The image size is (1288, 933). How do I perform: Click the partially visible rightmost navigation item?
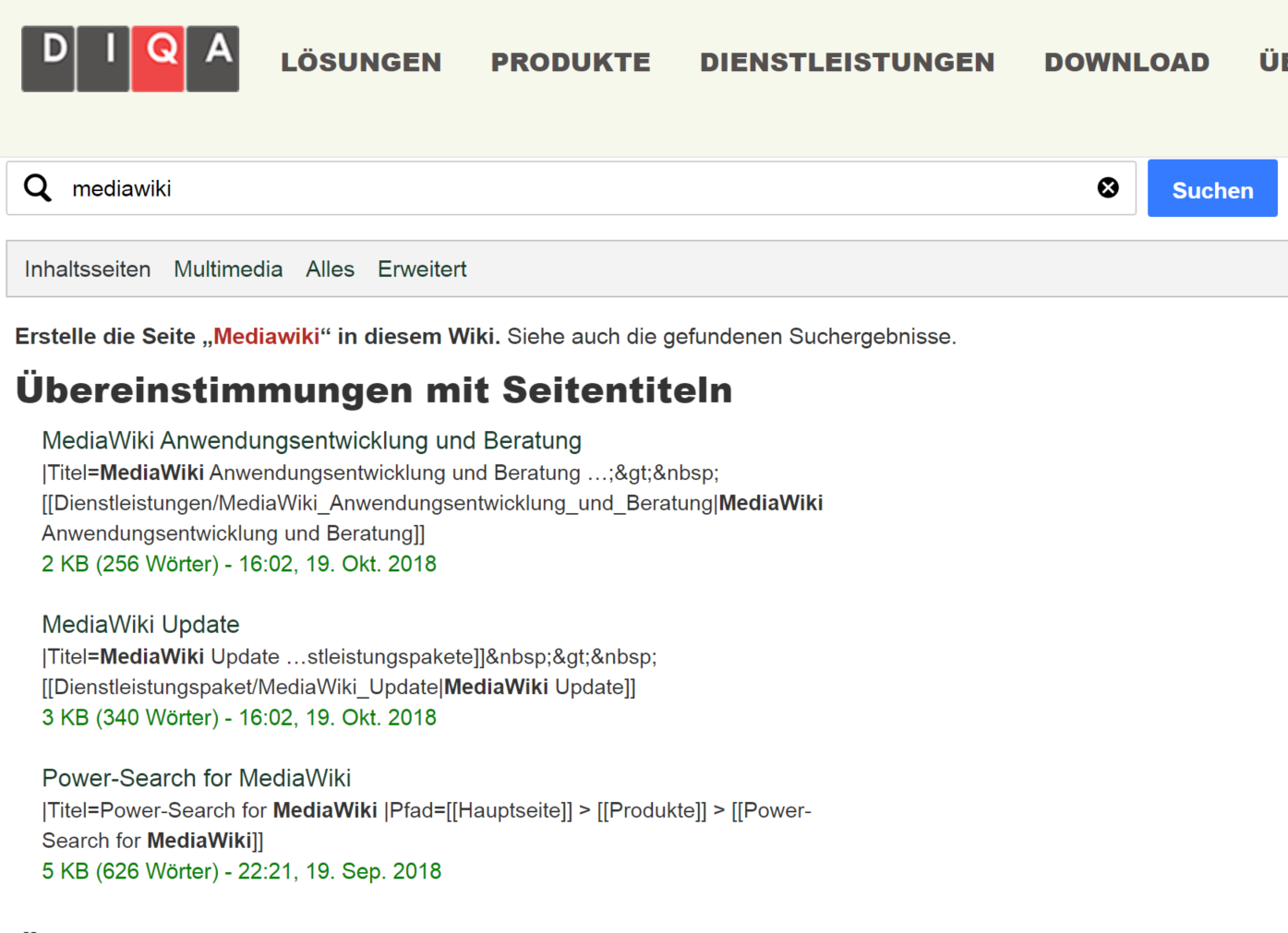[1273, 63]
